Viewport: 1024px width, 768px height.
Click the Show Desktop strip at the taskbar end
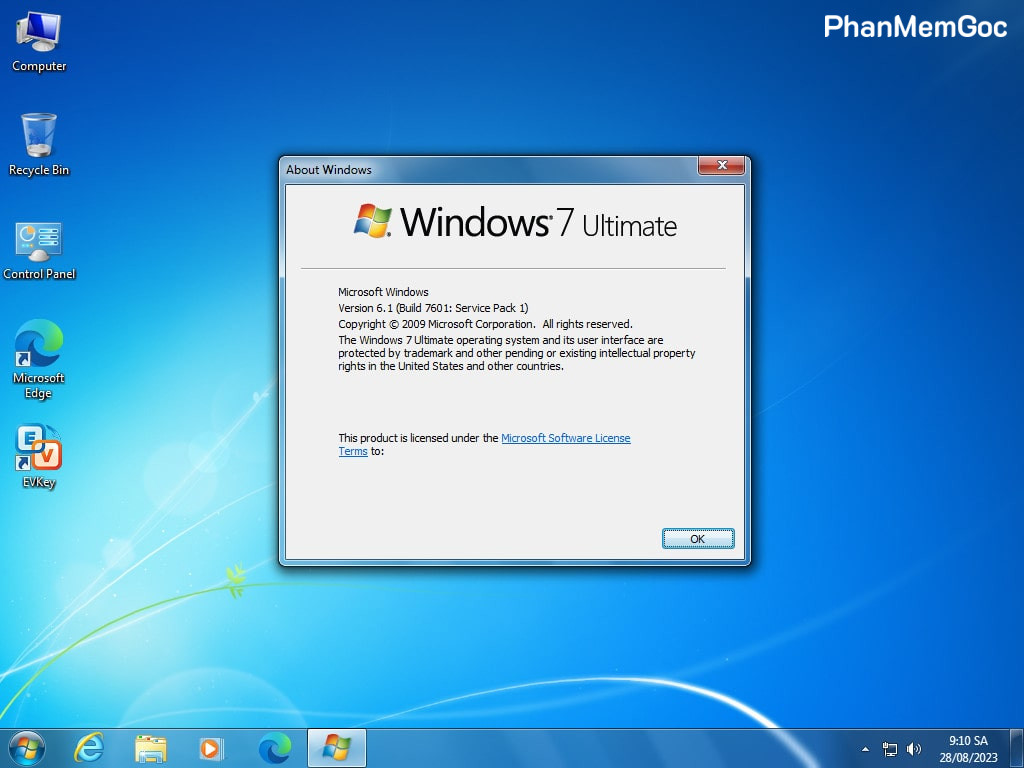tap(1018, 749)
